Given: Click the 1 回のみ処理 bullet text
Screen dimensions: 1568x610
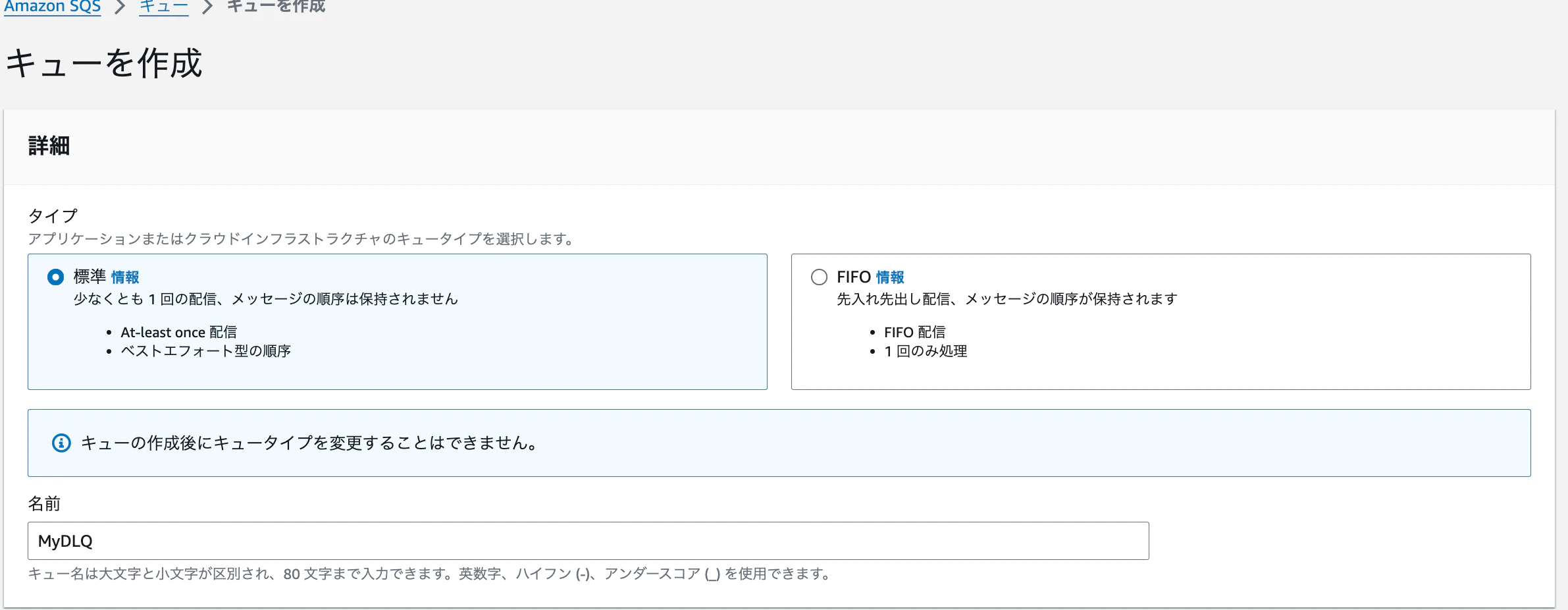Looking at the screenshot, I should (x=926, y=351).
